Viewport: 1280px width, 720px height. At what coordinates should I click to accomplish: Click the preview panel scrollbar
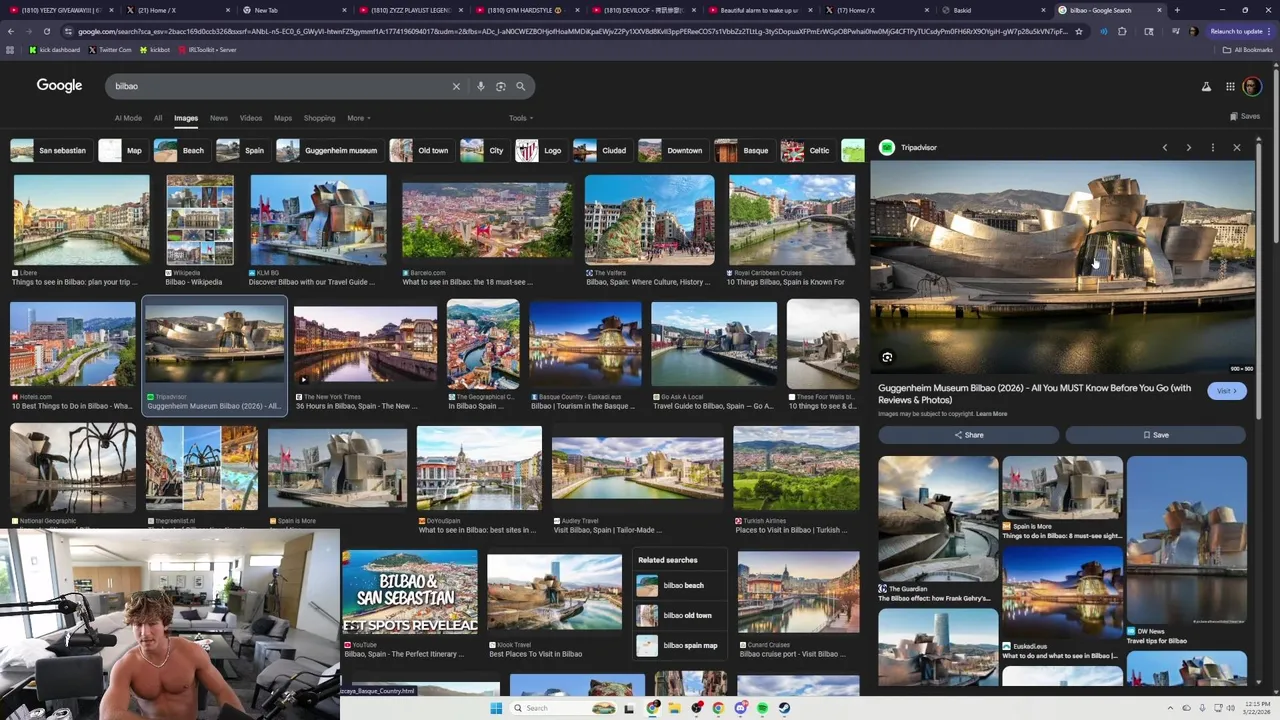1258,280
